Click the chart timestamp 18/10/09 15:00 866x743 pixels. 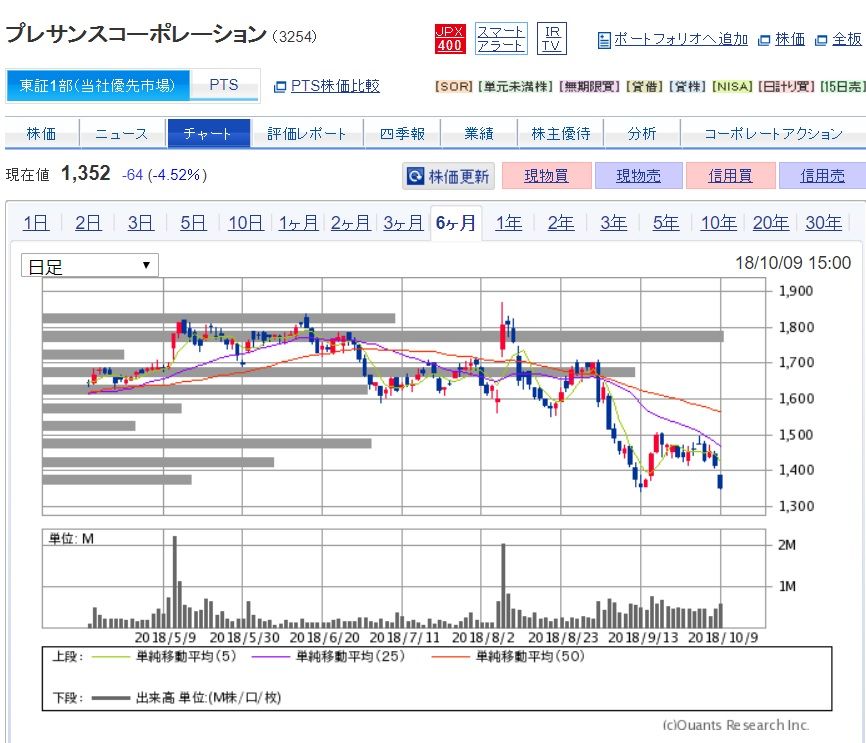(x=793, y=263)
